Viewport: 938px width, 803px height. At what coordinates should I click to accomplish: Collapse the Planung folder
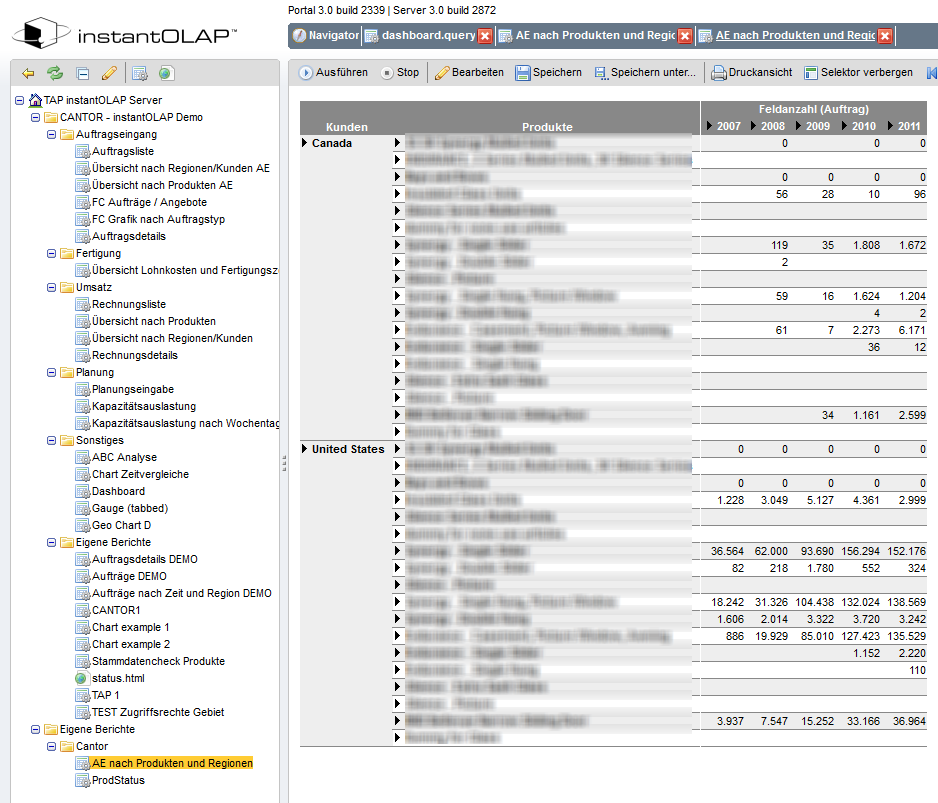(51, 373)
